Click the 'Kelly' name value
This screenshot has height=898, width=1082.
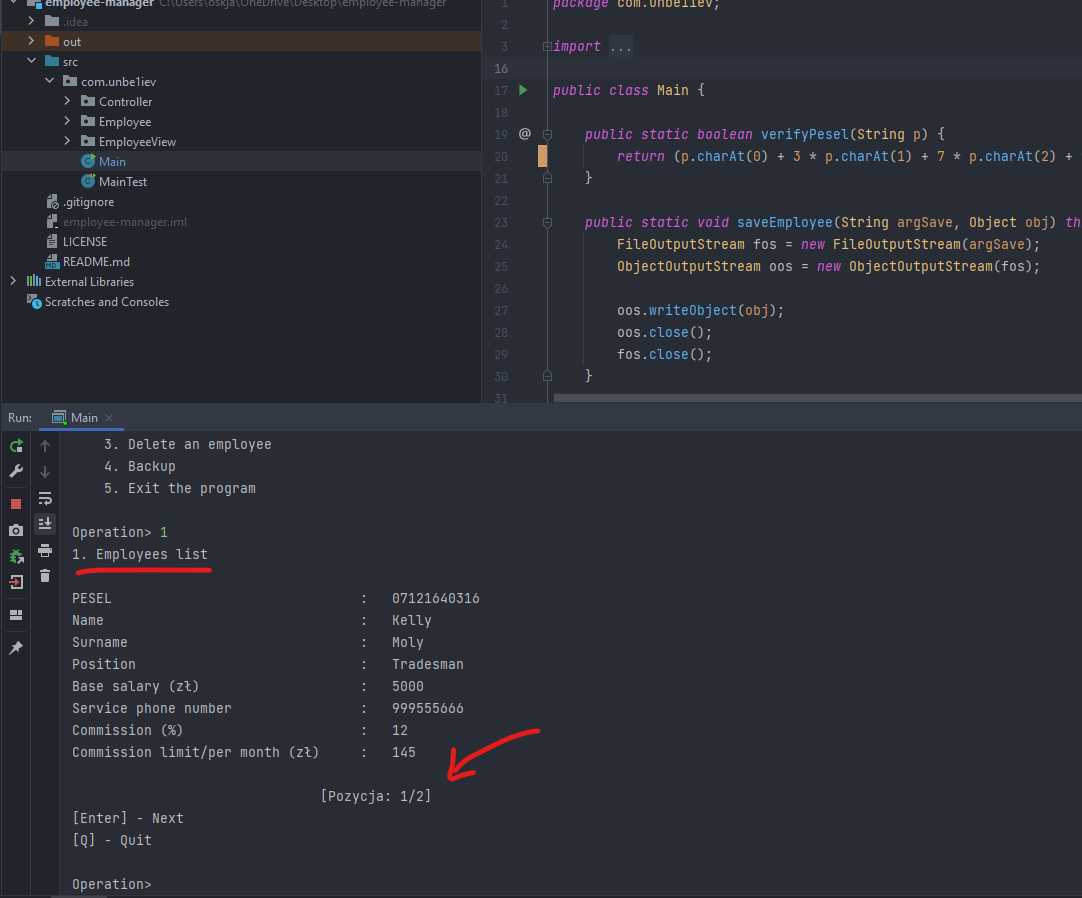point(411,621)
